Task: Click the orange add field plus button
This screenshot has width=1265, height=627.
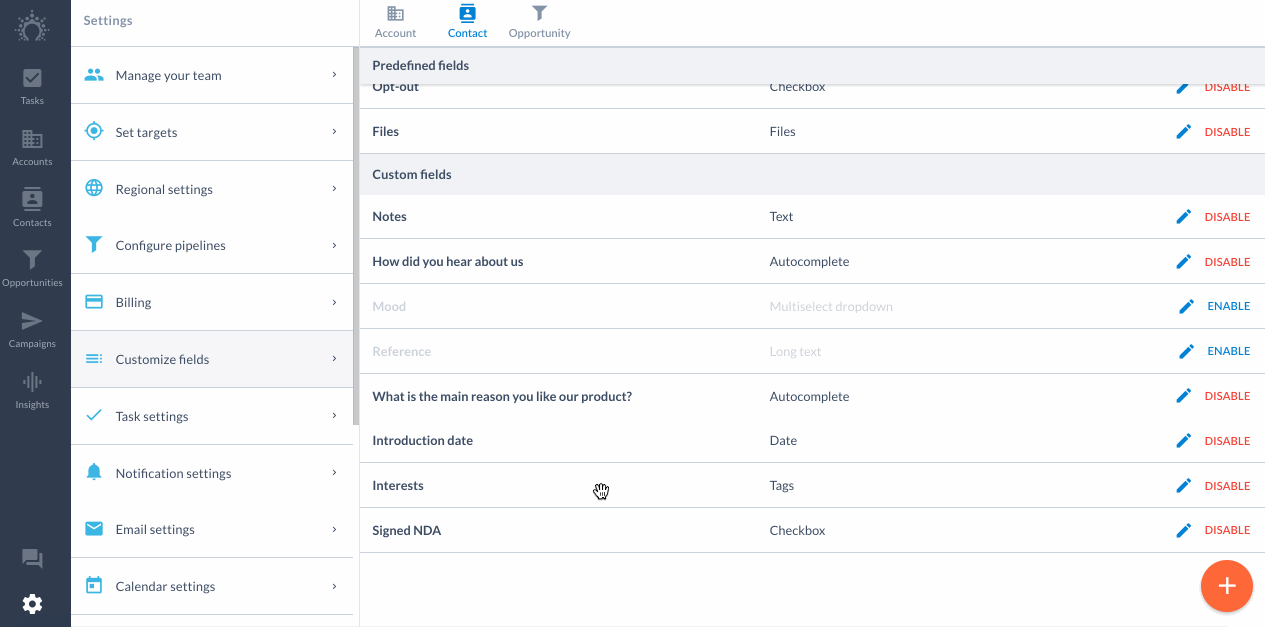Action: (1227, 586)
